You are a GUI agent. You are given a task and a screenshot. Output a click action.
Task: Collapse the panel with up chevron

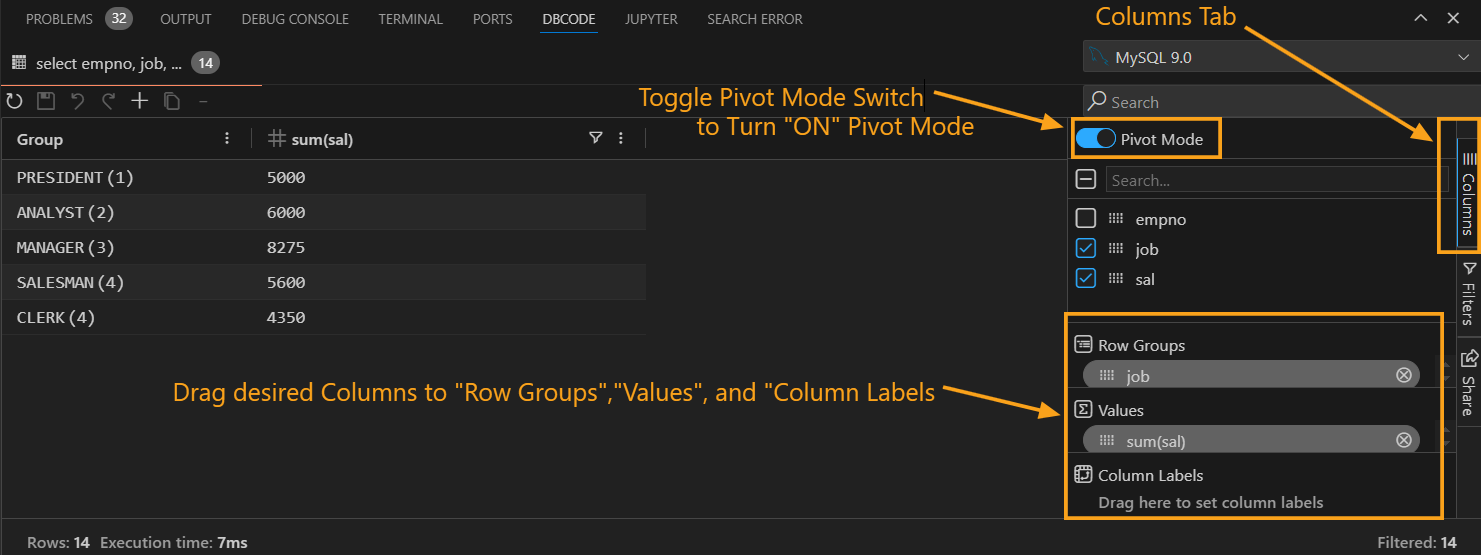click(x=1421, y=18)
